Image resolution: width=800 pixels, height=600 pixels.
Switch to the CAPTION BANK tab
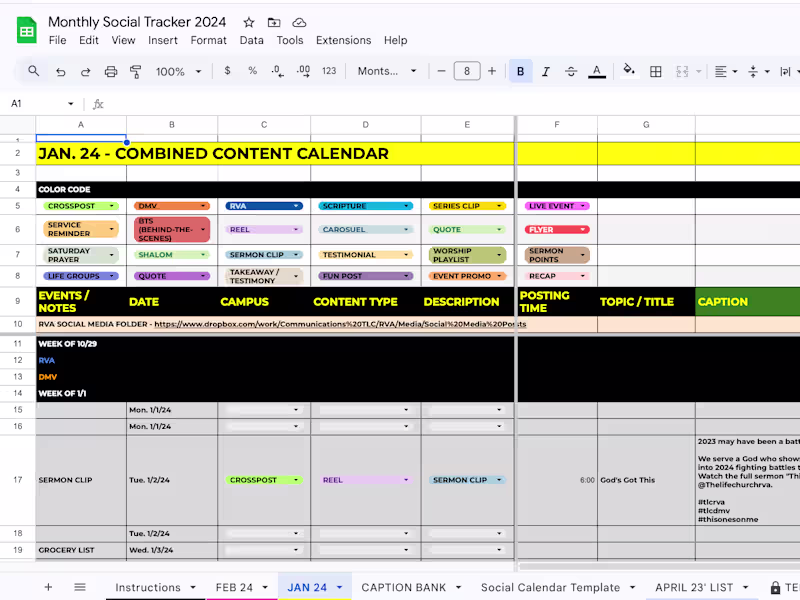[405, 587]
